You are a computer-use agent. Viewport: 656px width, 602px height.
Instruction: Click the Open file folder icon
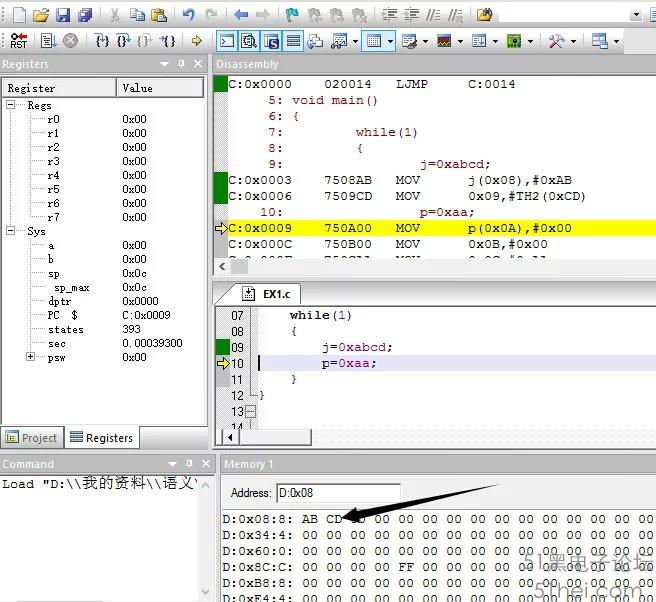tap(41, 15)
